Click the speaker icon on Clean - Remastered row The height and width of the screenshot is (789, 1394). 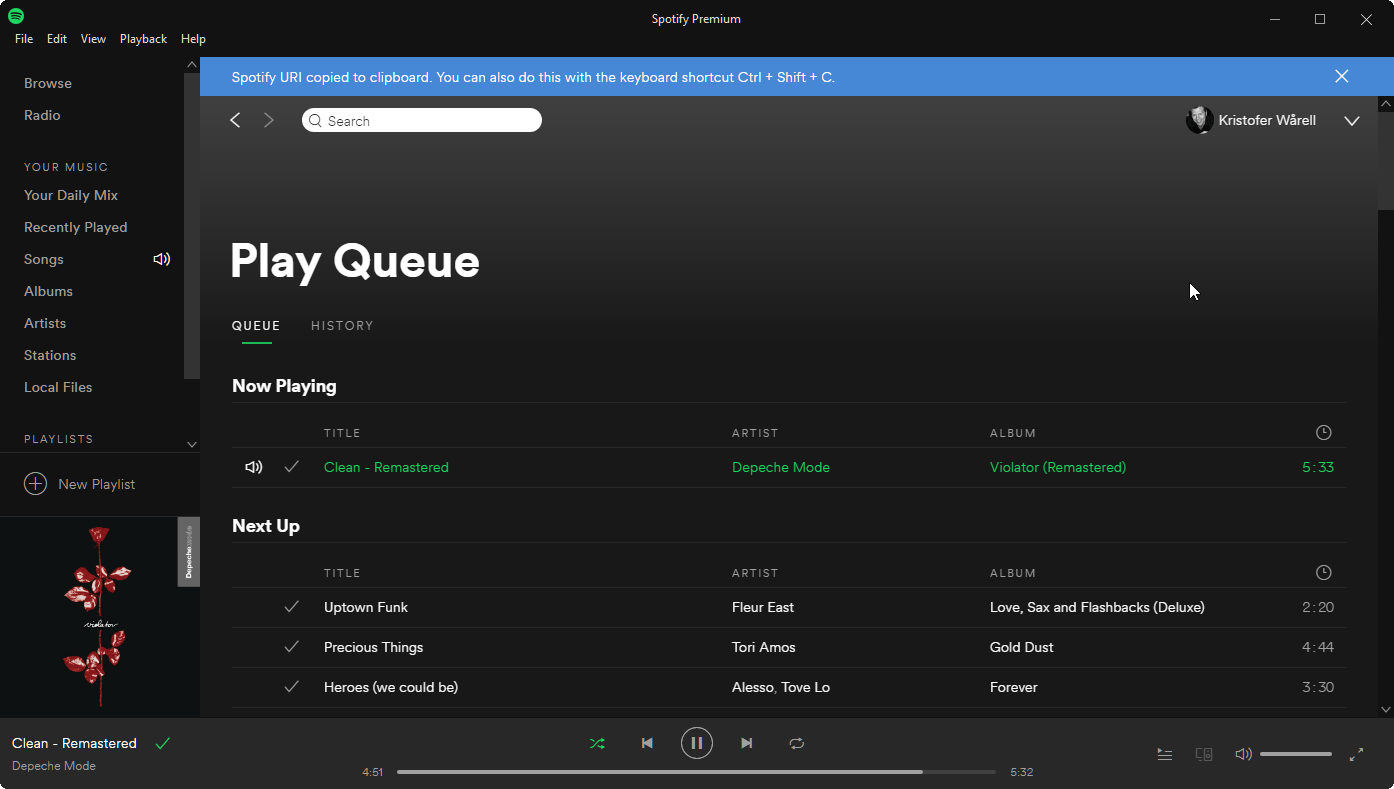254,467
